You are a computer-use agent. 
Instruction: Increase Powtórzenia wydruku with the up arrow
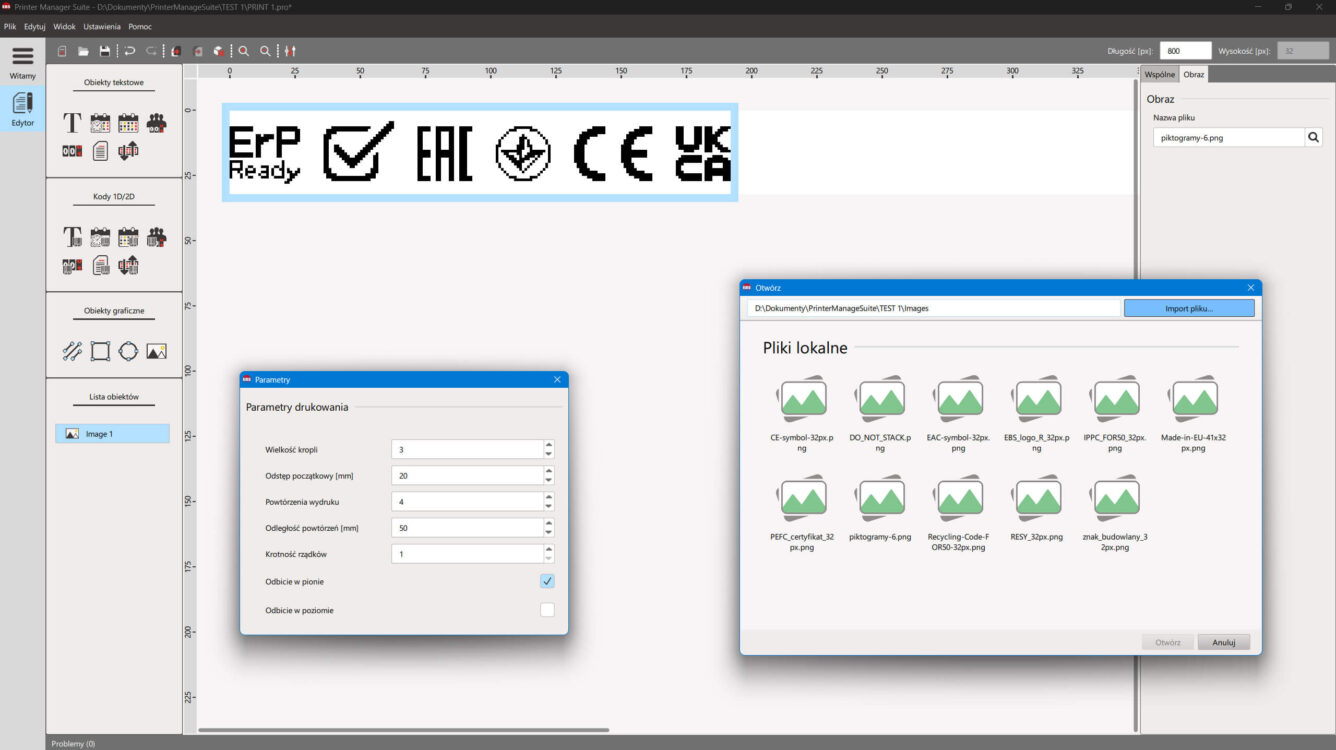click(548, 497)
